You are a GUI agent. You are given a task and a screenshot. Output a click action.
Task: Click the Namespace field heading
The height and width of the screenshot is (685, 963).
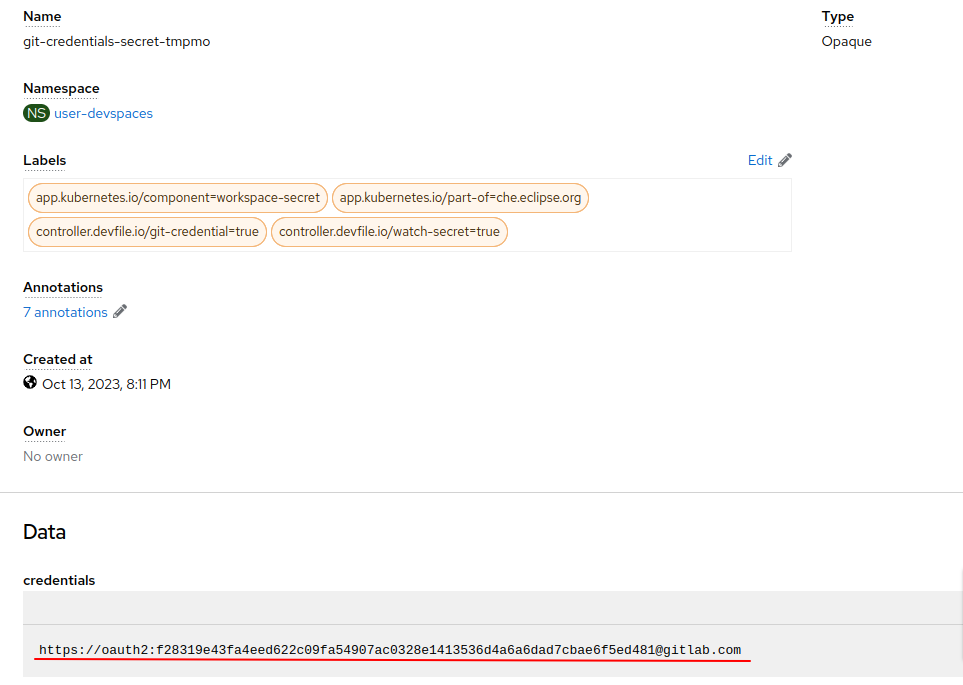[61, 88]
